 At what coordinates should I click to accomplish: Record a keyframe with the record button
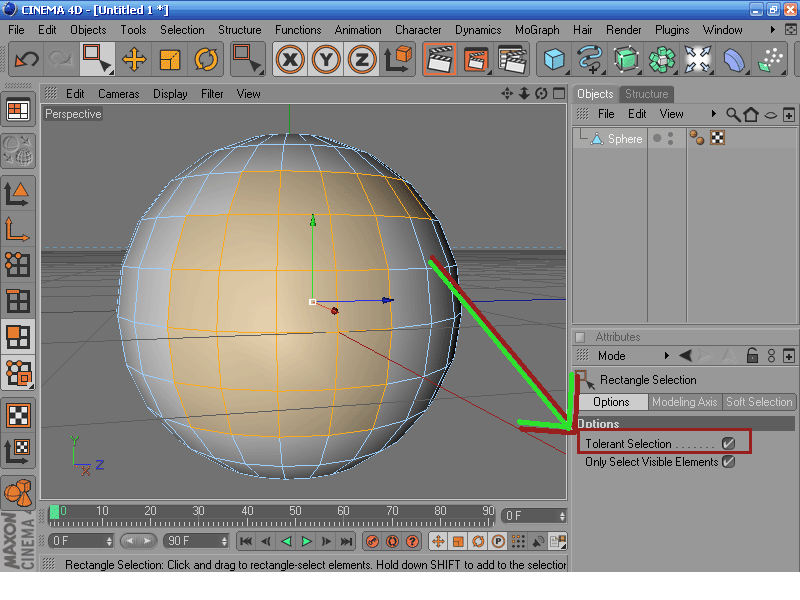(x=372, y=541)
